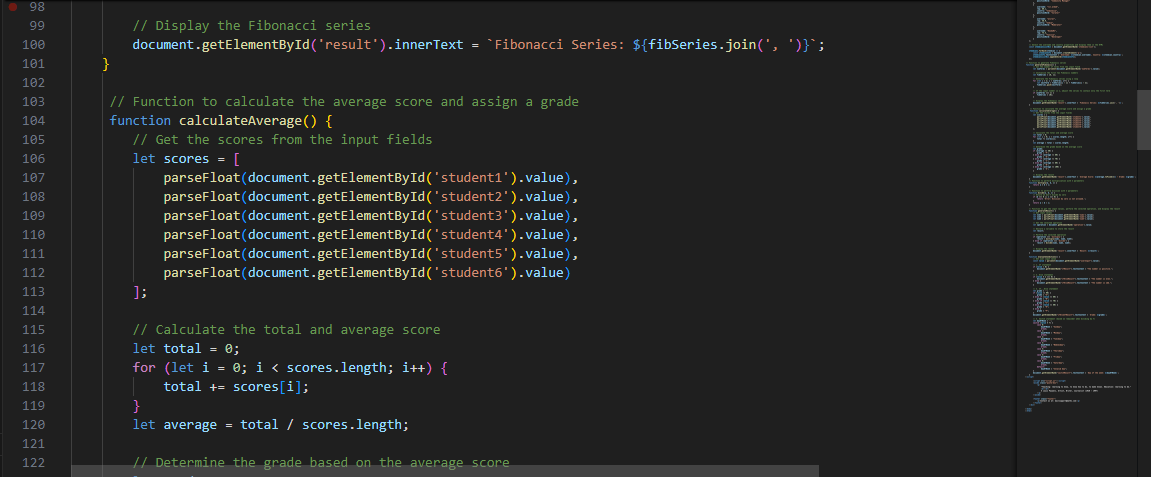Remove the breakpoint dot at line 98

point(12,7)
